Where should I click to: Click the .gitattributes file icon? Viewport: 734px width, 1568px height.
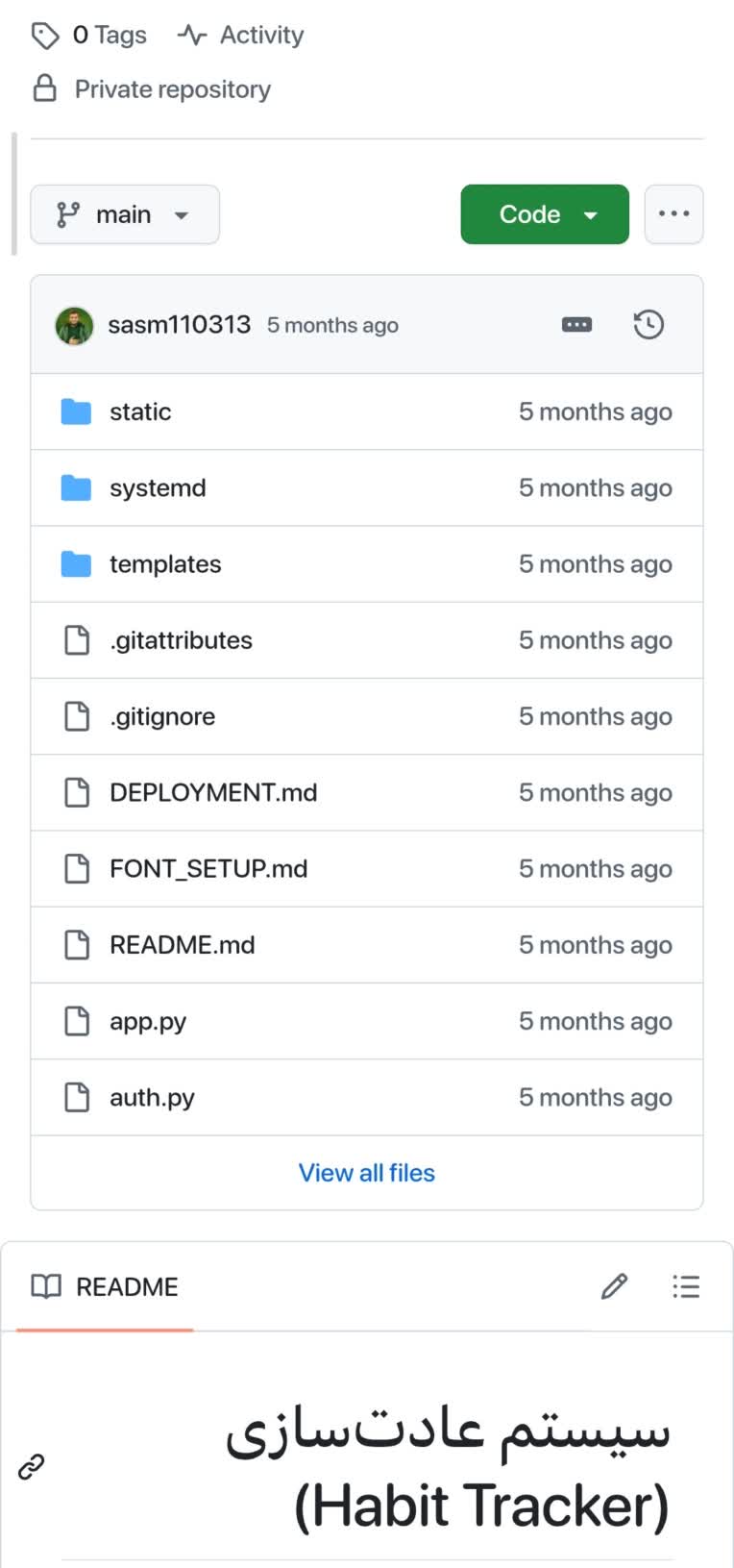(x=77, y=640)
